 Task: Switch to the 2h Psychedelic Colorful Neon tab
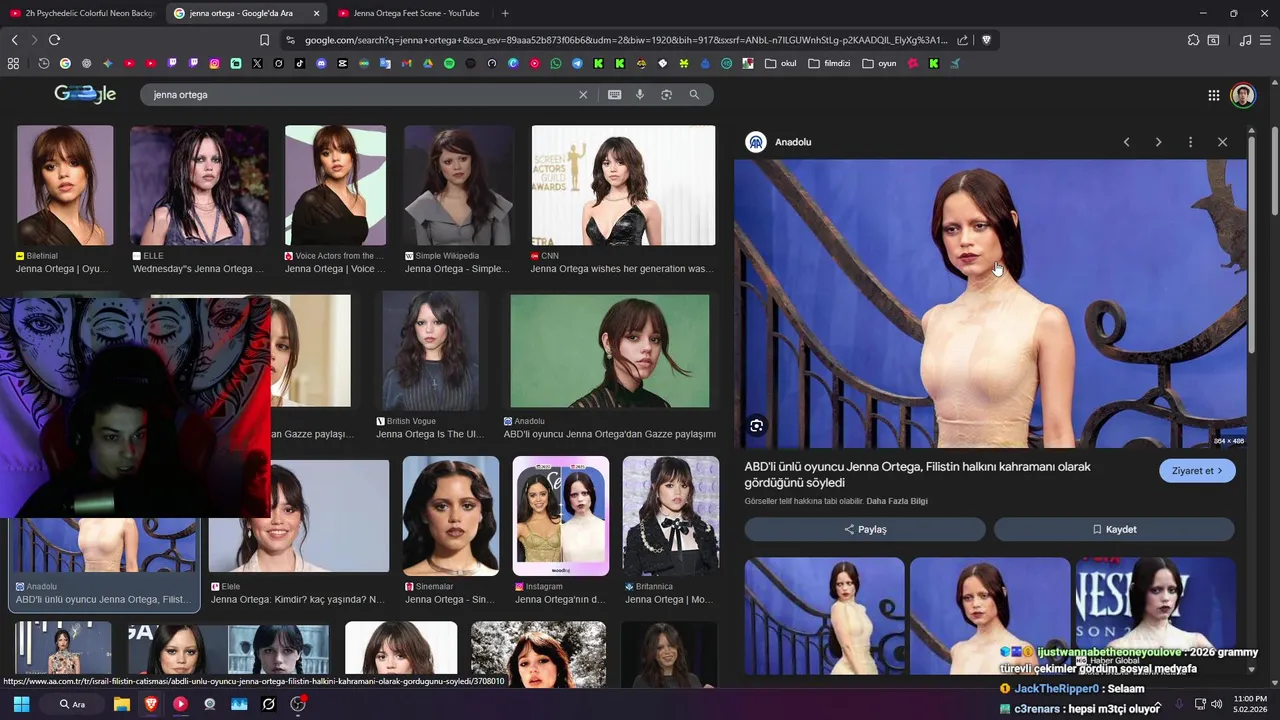[82, 13]
